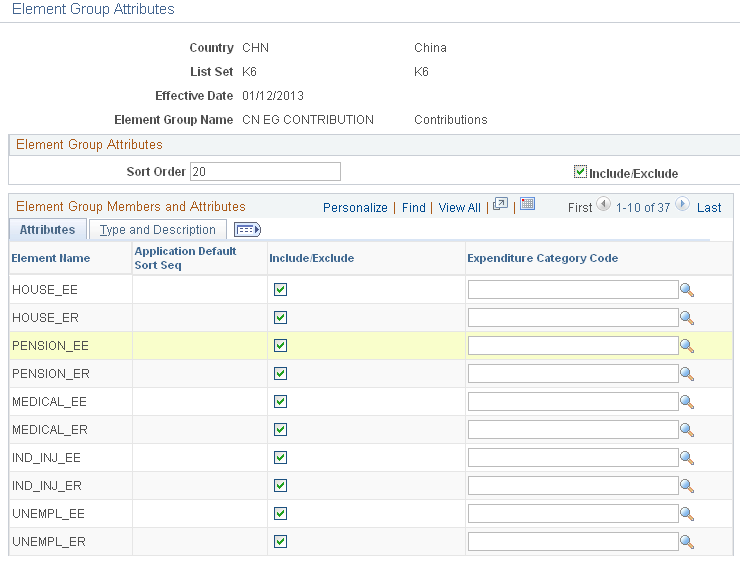This screenshot has width=740, height=561.
Task: Uncheck Include/Exclude for MEDICAL_EE
Action: click(x=280, y=402)
